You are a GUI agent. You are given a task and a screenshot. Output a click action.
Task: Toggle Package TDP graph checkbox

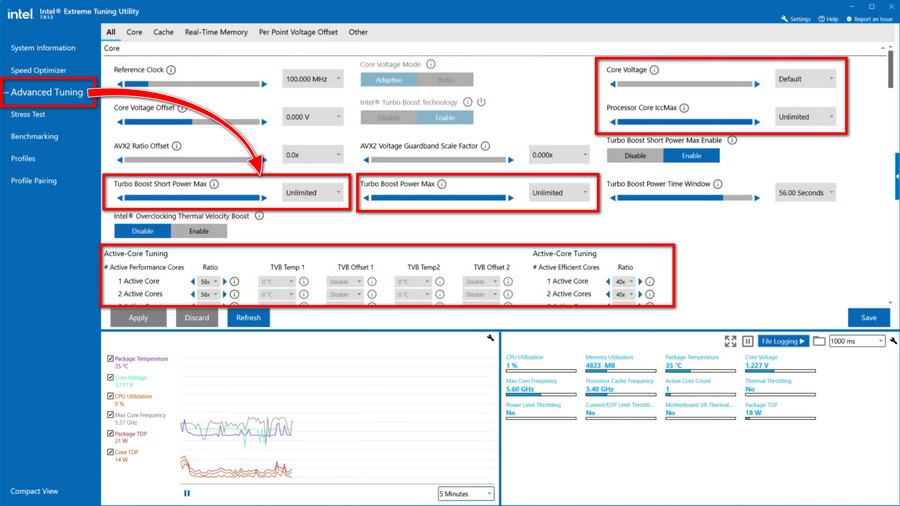tap(110, 434)
